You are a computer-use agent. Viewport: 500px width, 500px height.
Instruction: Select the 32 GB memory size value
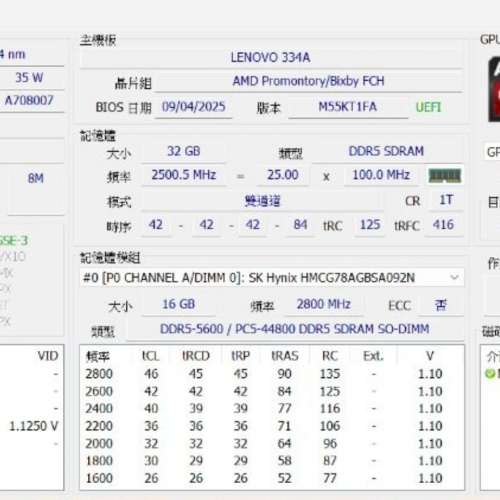coord(184,151)
